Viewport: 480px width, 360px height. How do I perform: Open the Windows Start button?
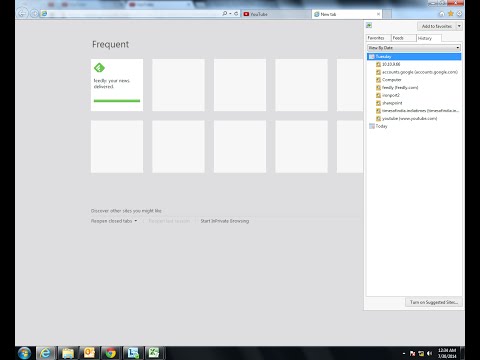24,353
